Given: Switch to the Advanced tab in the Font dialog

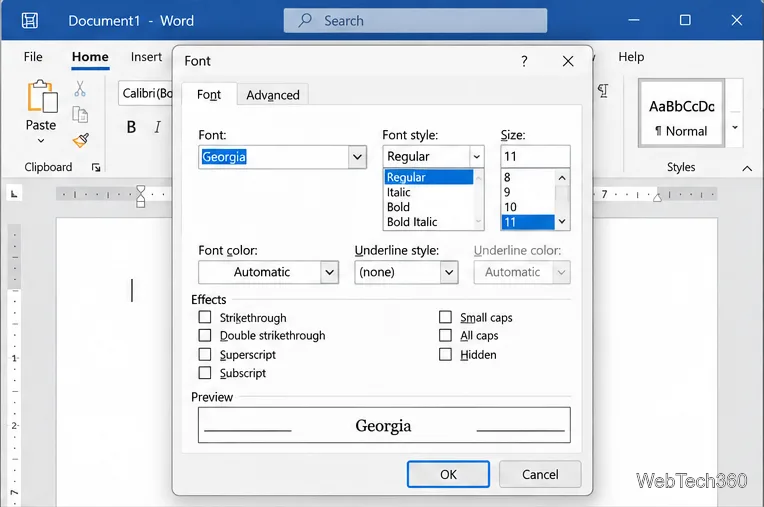Looking at the screenshot, I should click(x=273, y=95).
